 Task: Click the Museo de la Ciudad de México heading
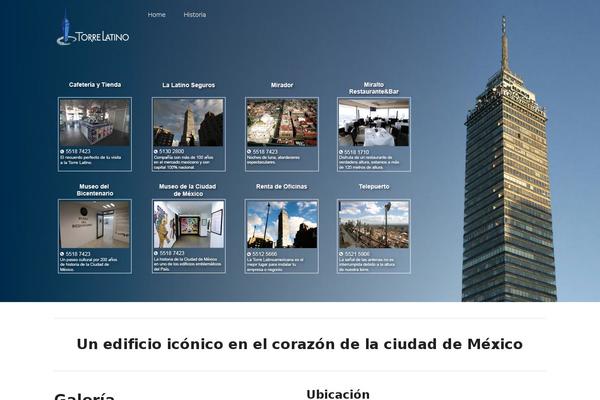pos(188,190)
